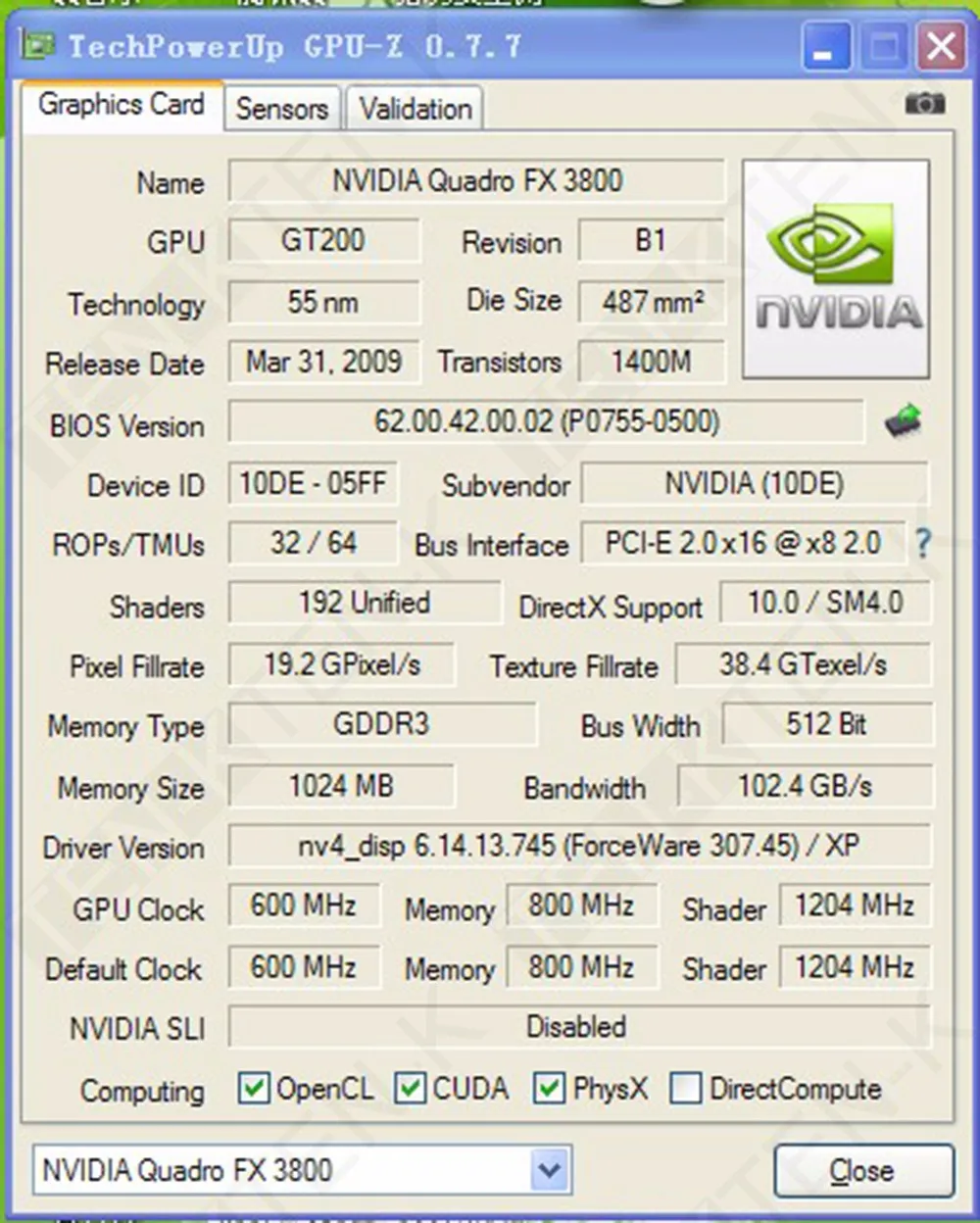Toggle the PhysX checkbox
This screenshot has height=1223, width=980.
(x=550, y=1088)
